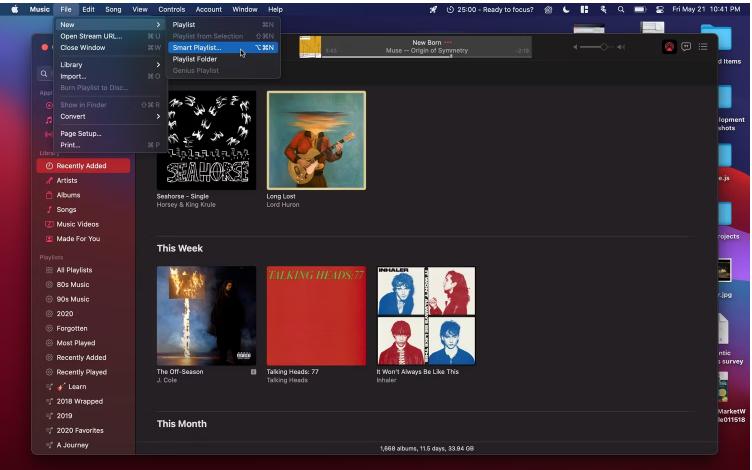Viewport: 752px width, 470px height.
Task: Click the 2018 Wrapped playlist icon
Action: 48,401
